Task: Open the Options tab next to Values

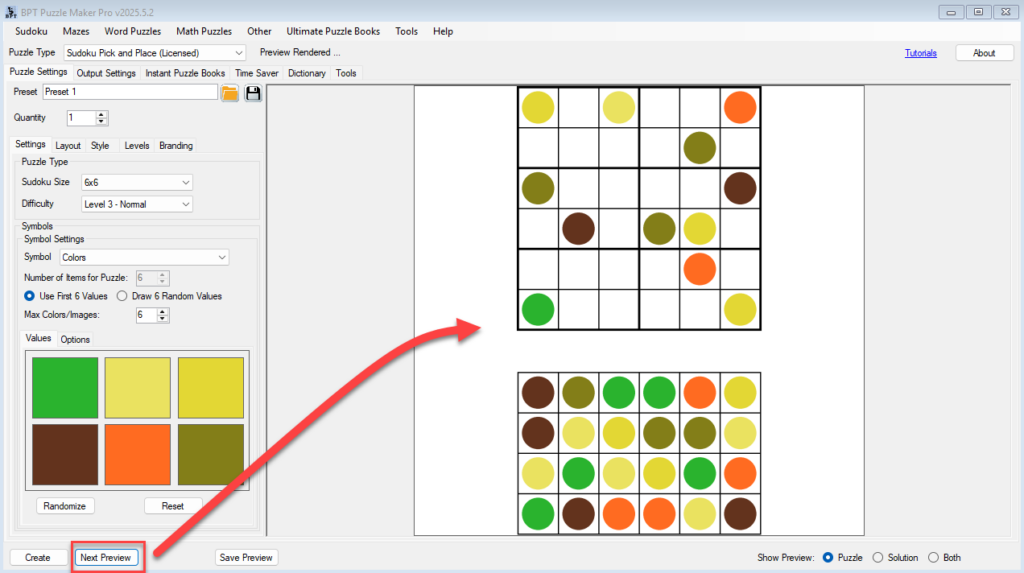Action: click(75, 339)
